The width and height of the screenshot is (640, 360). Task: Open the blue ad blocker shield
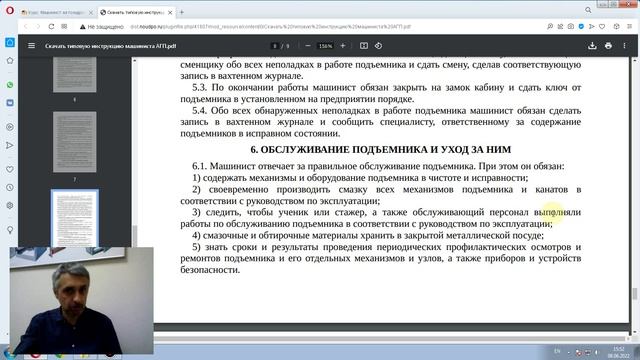581,27
